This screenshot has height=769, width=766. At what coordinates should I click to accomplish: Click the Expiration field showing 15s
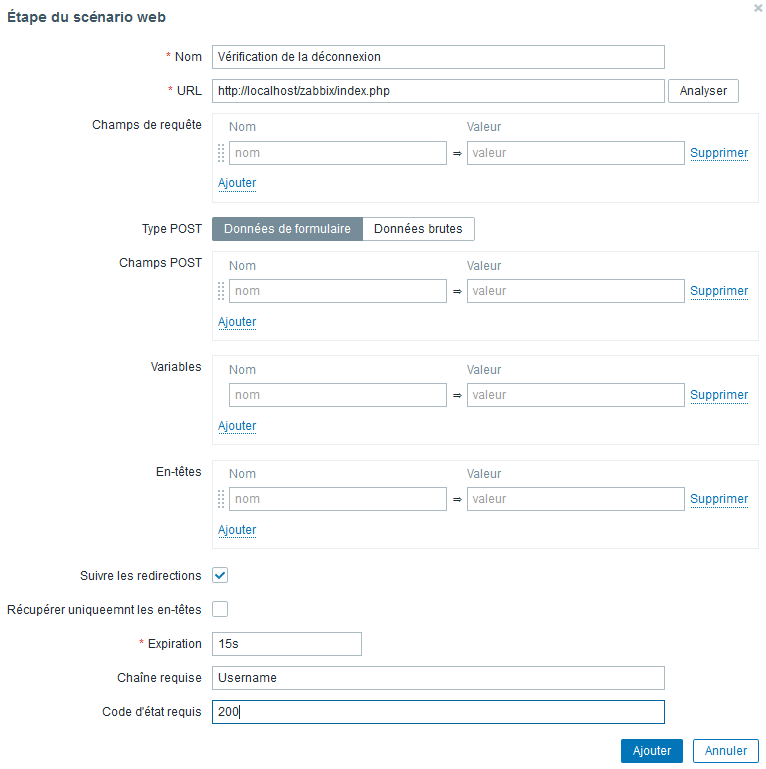(287, 644)
